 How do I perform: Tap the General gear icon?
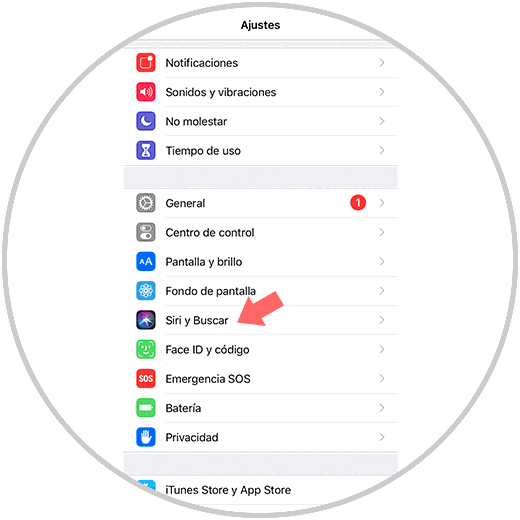click(x=146, y=203)
